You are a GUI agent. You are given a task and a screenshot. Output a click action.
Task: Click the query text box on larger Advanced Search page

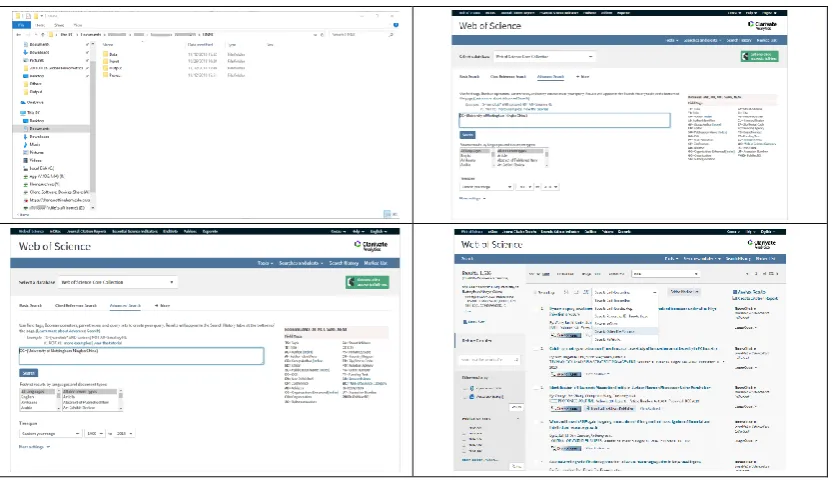(141, 356)
